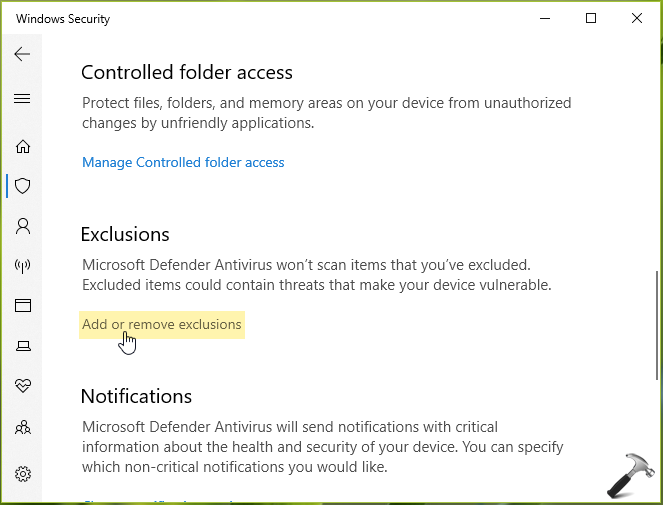Click the Manage Controlled folder access link
The height and width of the screenshot is (505, 663).
pos(183,162)
